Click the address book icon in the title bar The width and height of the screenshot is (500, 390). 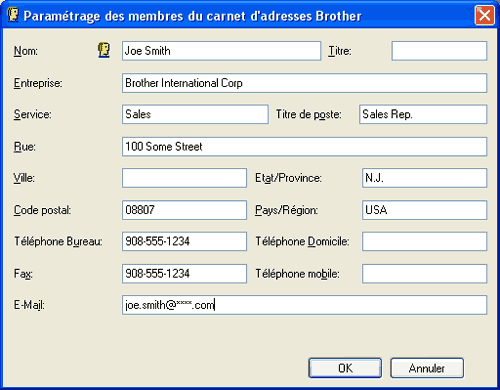click(13, 15)
